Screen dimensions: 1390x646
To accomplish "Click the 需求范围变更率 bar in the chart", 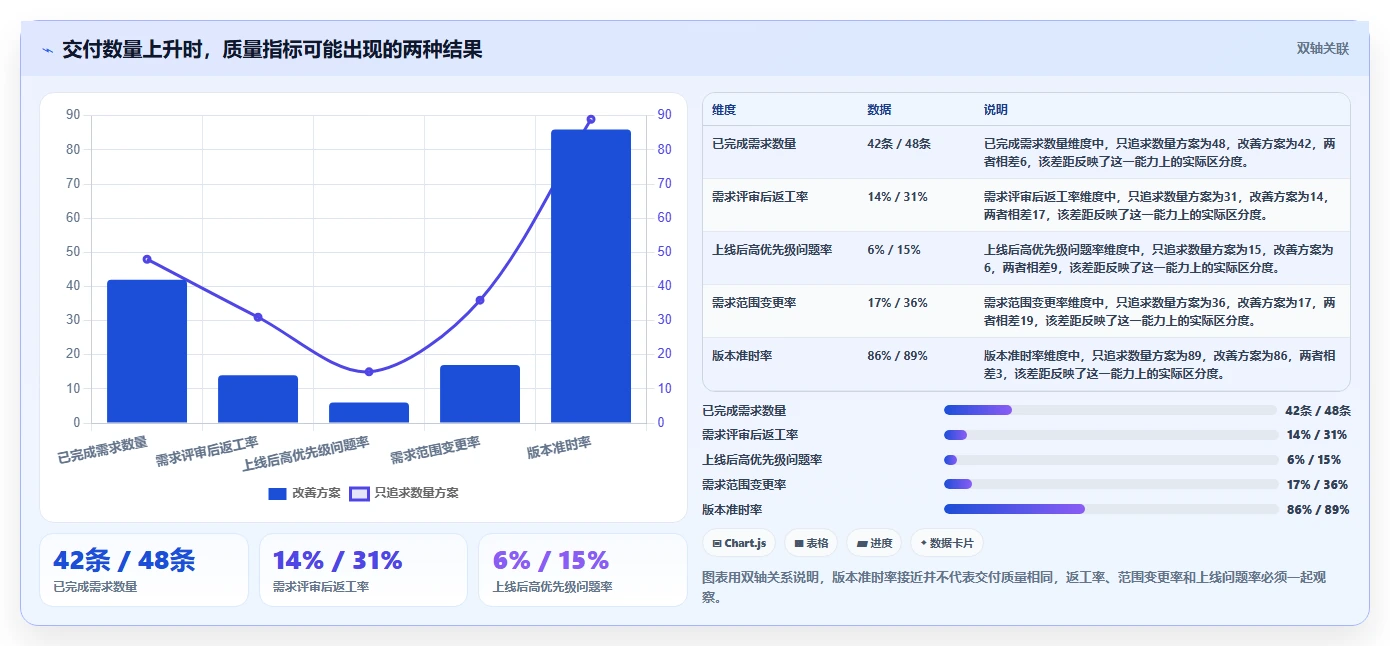I will 480,394.
